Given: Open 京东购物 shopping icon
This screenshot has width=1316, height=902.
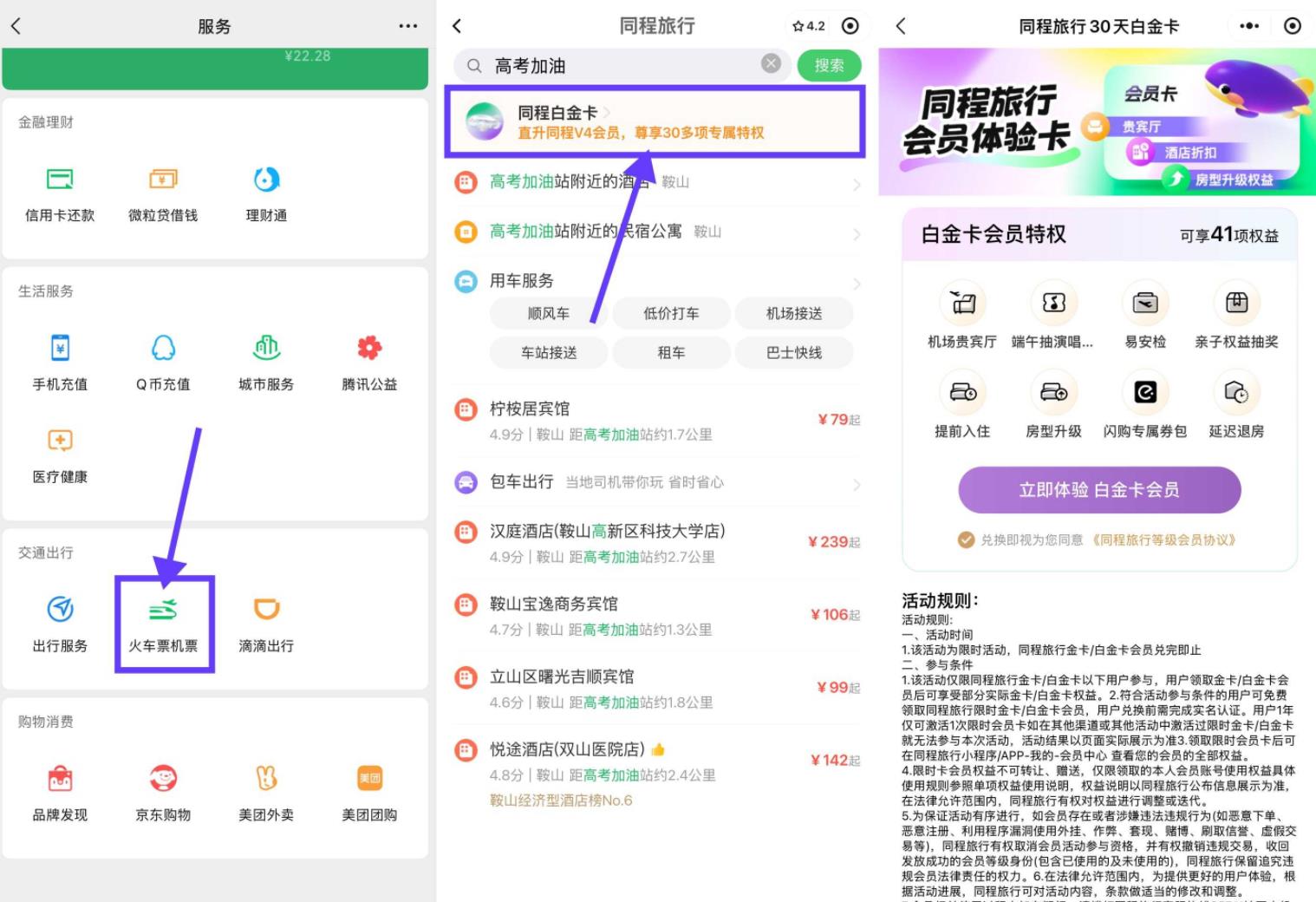Looking at the screenshot, I should pos(163,778).
